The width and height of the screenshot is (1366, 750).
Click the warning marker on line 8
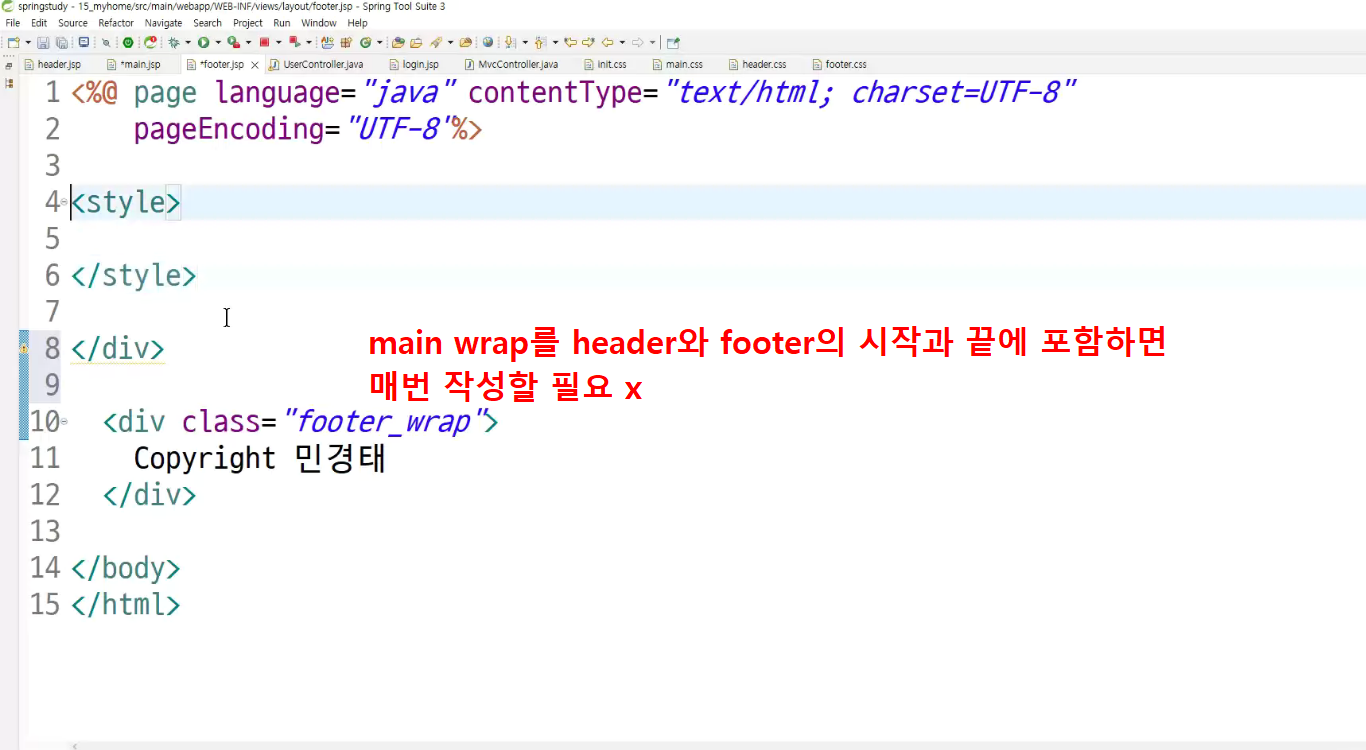point(23,349)
